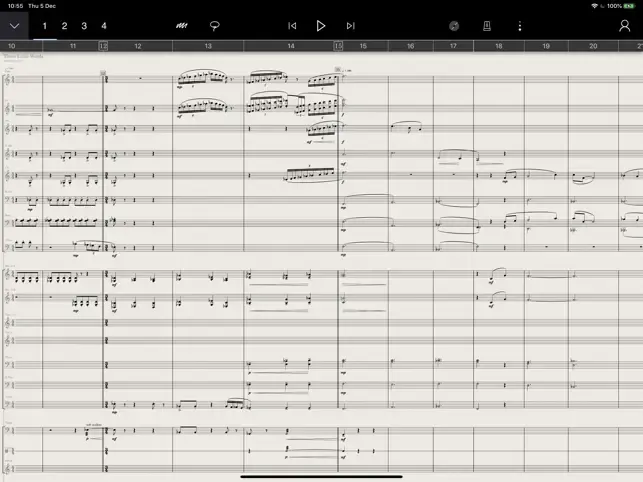Tap the date Thu 5 Dec
643x482 pixels.
[x=42, y=6]
